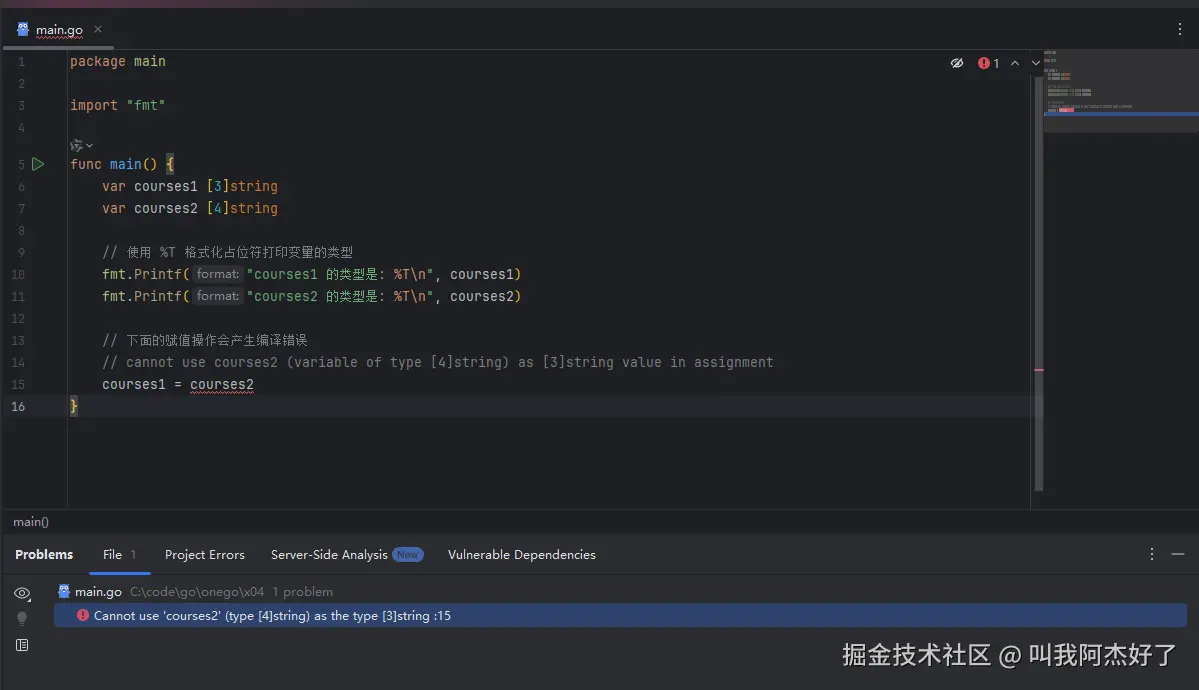The width and height of the screenshot is (1199, 690).
Task: Select the main.go editor tab
Action: 58,30
